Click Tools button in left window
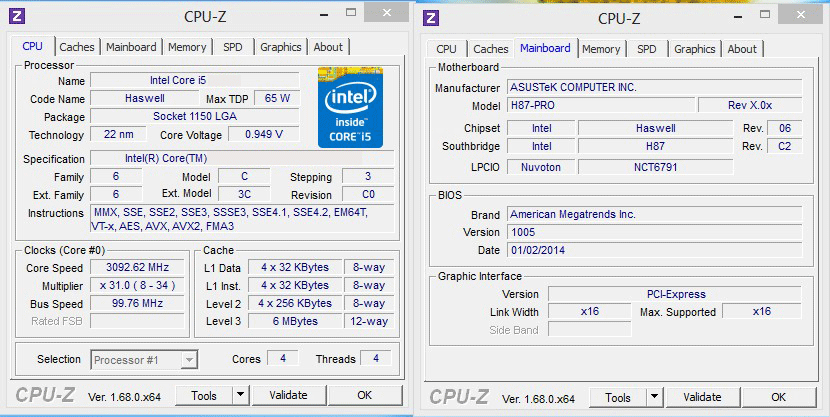This screenshot has height=417, width=830. [204, 395]
